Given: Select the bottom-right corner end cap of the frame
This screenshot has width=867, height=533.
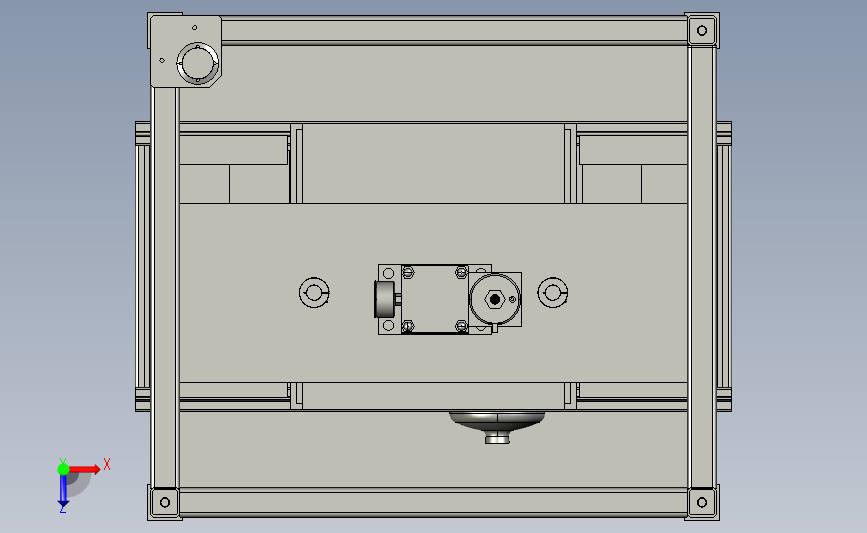Looking at the screenshot, I should click(702, 502).
